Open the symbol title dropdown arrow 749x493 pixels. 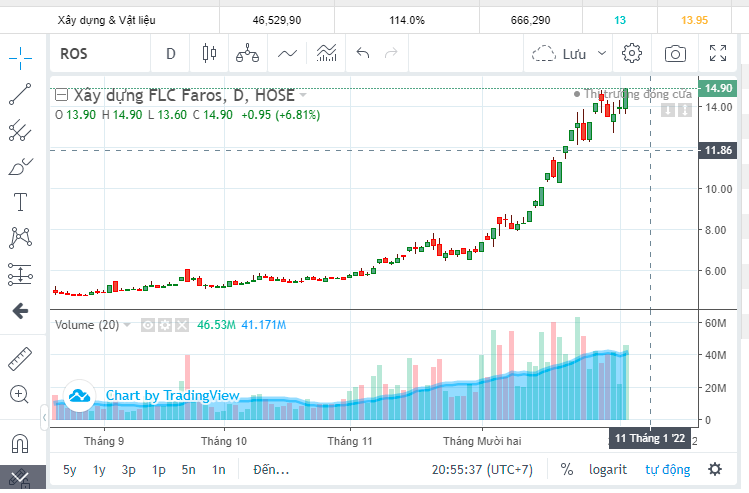pos(303,95)
